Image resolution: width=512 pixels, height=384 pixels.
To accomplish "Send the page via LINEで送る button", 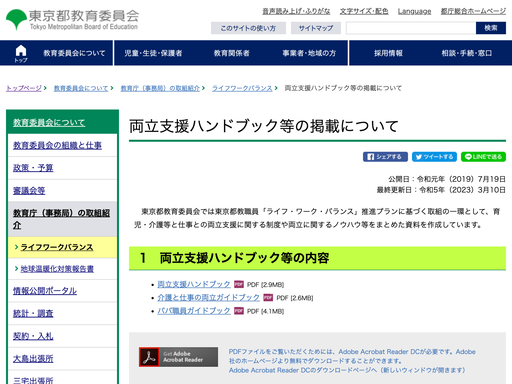I will click(483, 157).
